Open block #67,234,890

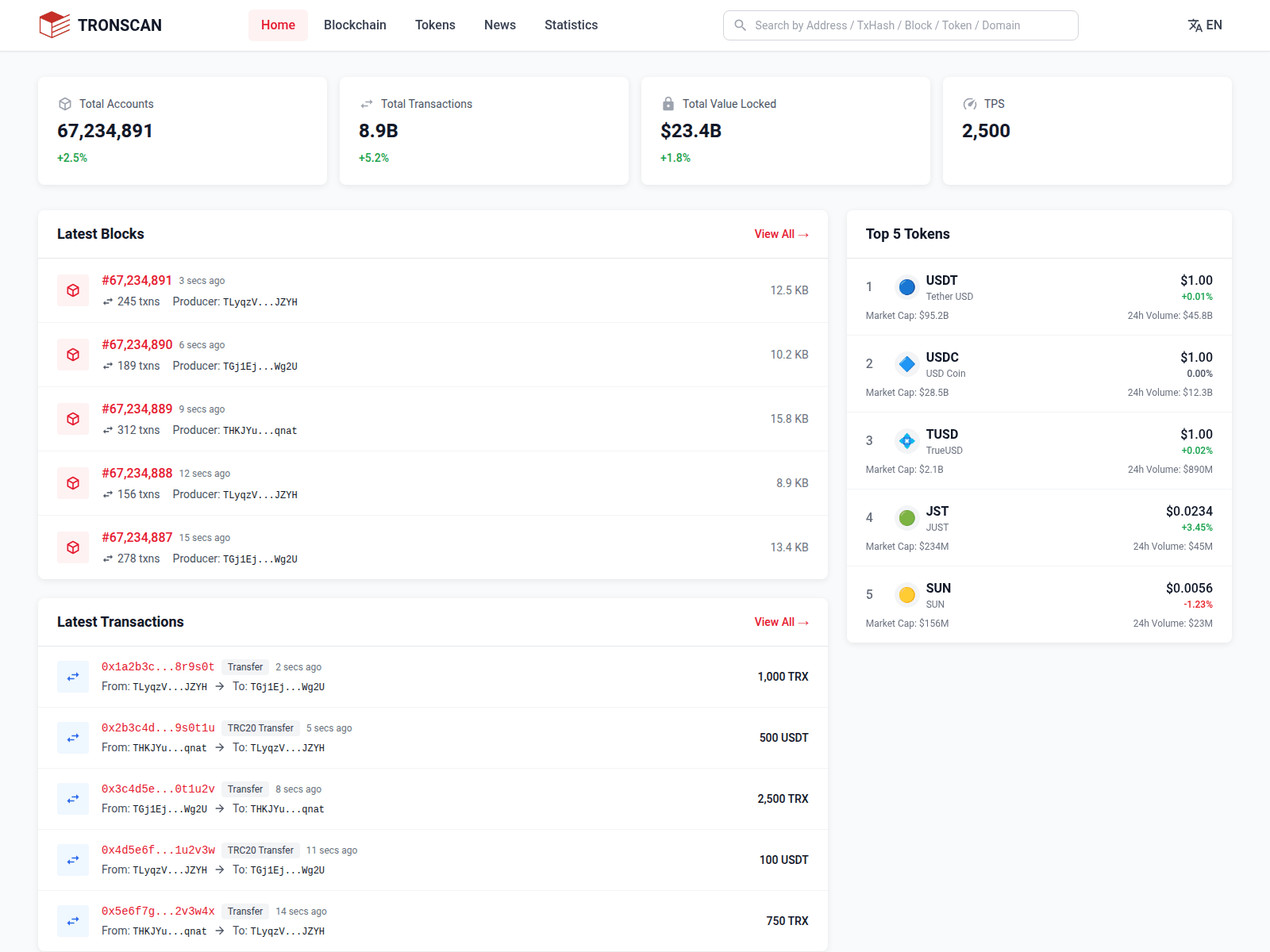(137, 345)
